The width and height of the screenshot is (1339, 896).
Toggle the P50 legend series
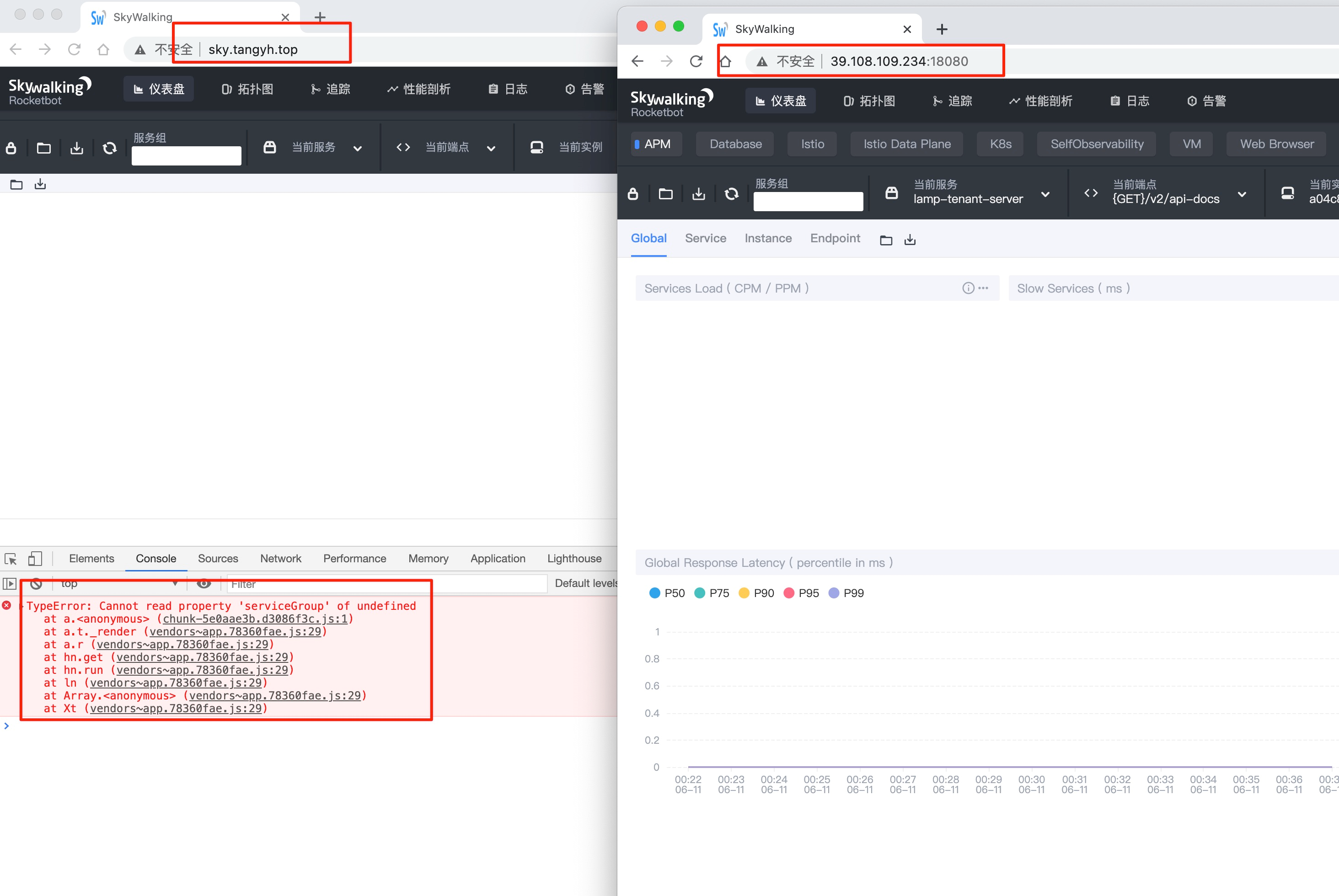coord(666,593)
